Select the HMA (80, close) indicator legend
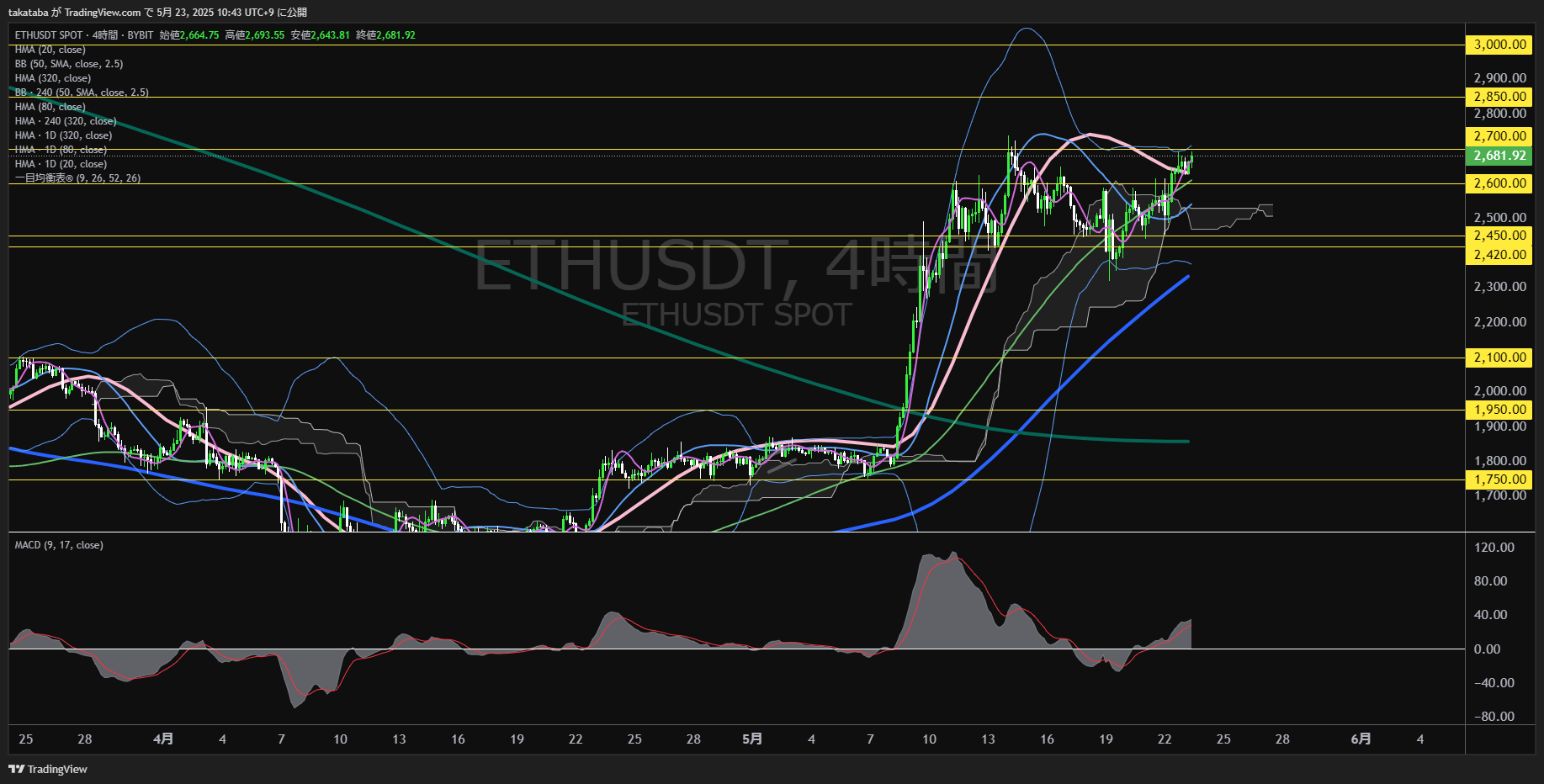The width and height of the screenshot is (1544, 784). pos(50,107)
